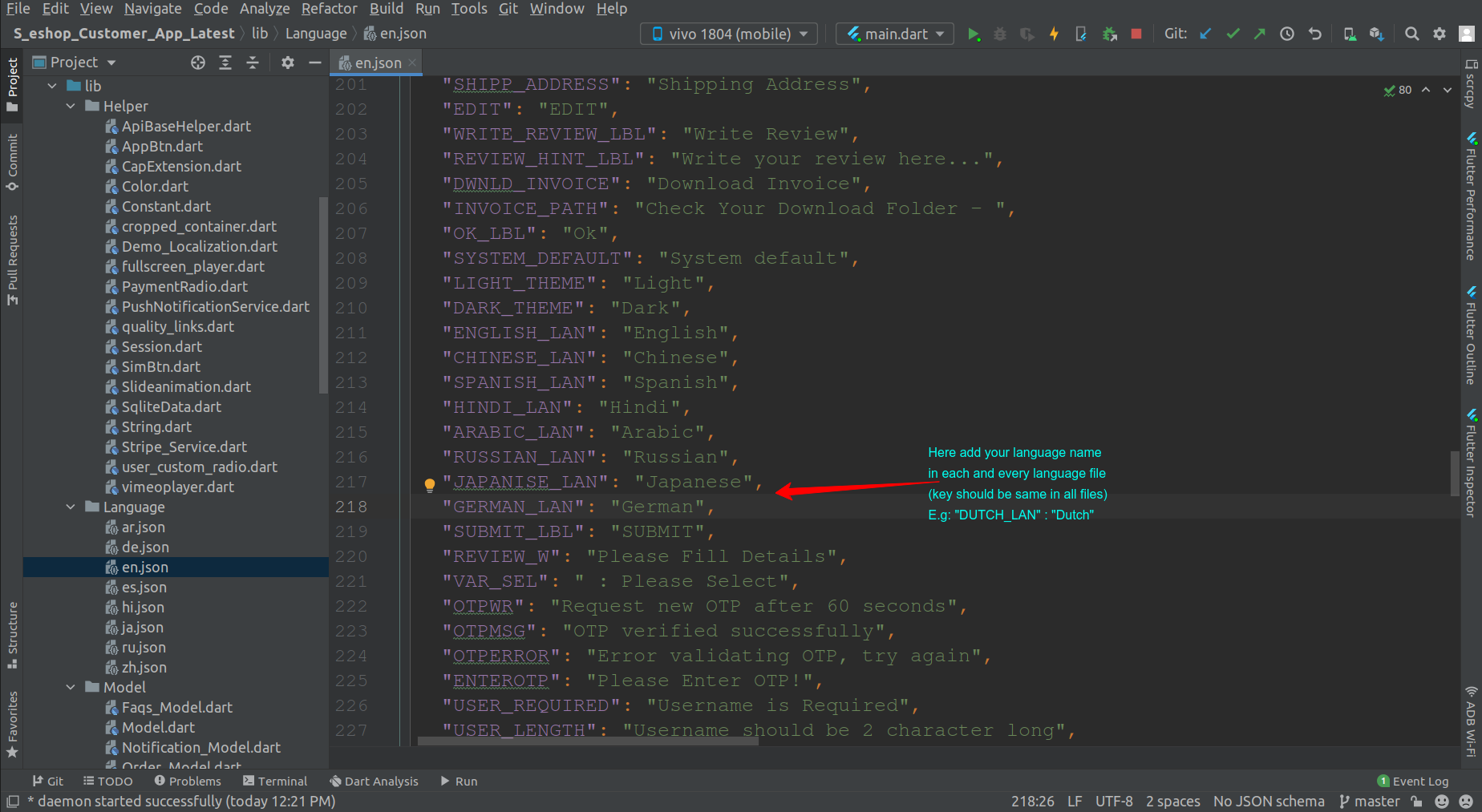Viewport: 1482px width, 812px height.
Task: Open Search Everywhere magnifier icon
Action: click(1411, 34)
